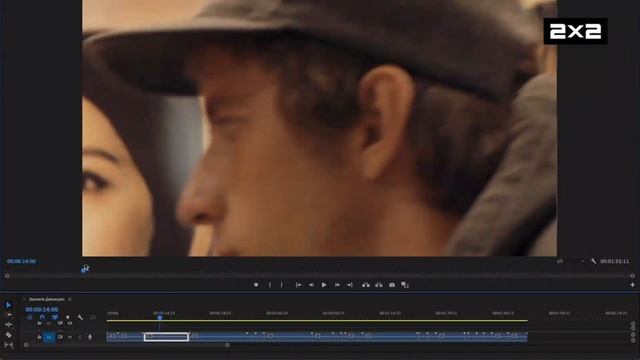Viewport: 640px width, 360px height.
Task: Click the Mark Out button
Action: click(x=282, y=285)
